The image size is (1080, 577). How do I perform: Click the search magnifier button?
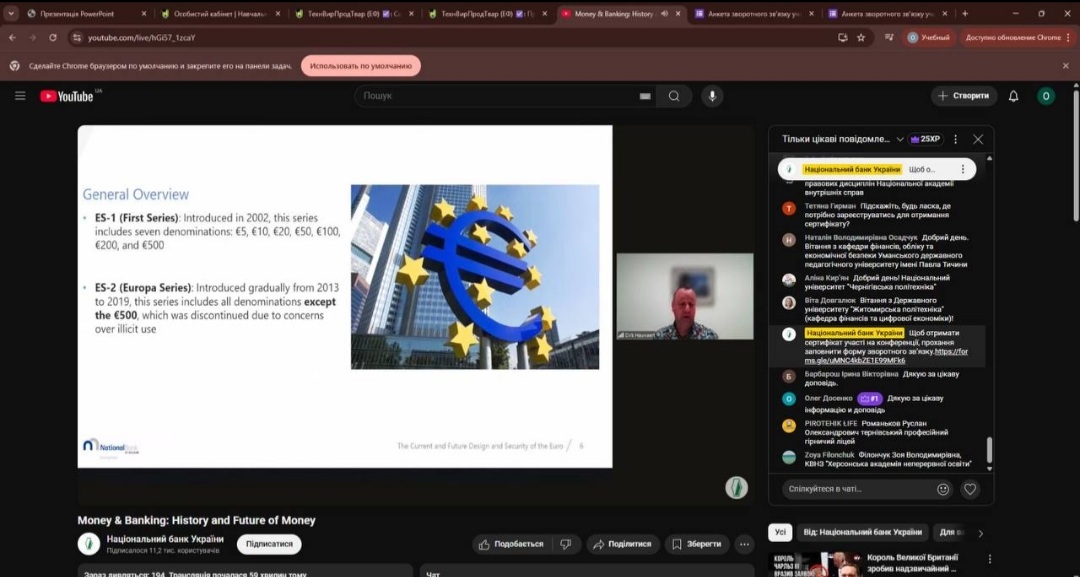(x=674, y=96)
